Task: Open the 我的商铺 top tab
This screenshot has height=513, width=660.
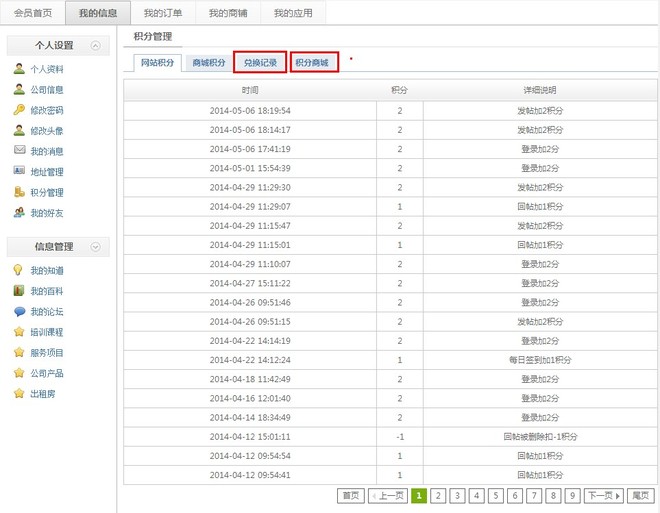Action: pyautogui.click(x=227, y=13)
